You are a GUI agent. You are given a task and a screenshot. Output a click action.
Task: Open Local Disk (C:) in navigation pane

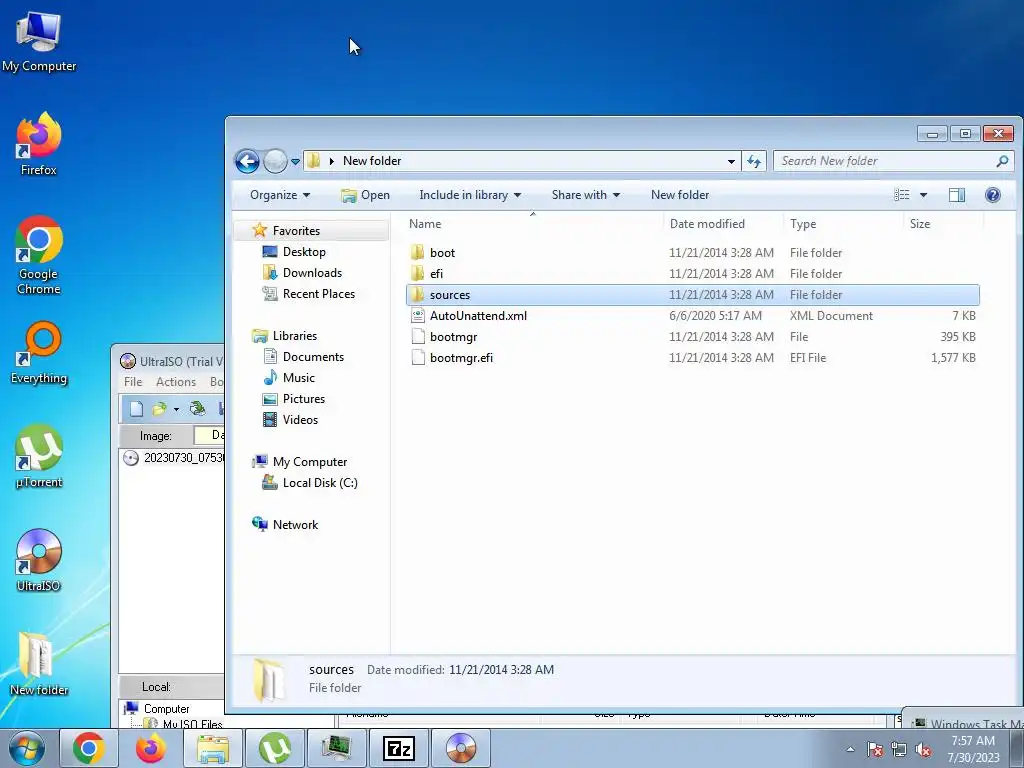319,483
